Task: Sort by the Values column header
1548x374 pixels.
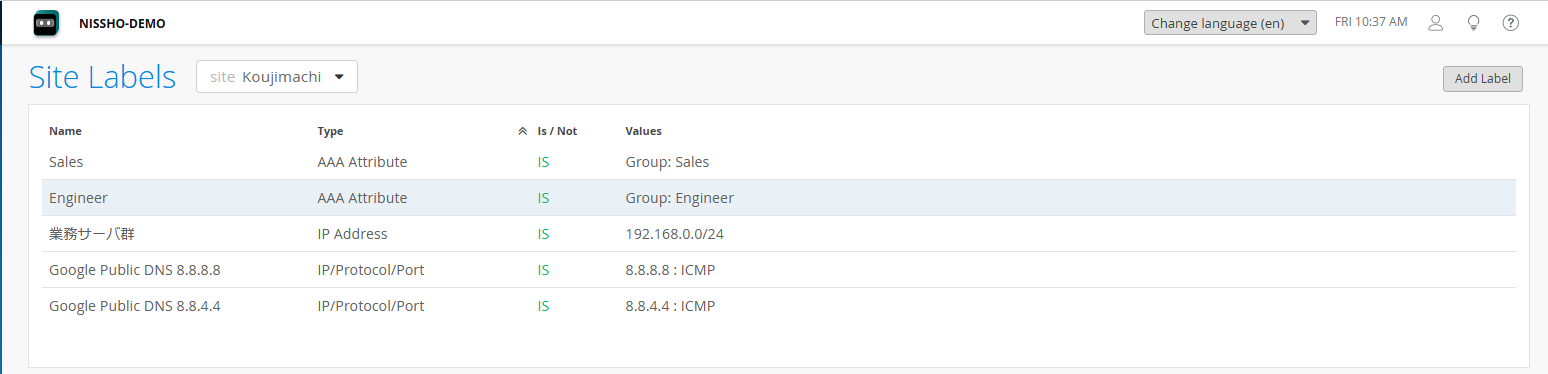Action: [x=643, y=131]
